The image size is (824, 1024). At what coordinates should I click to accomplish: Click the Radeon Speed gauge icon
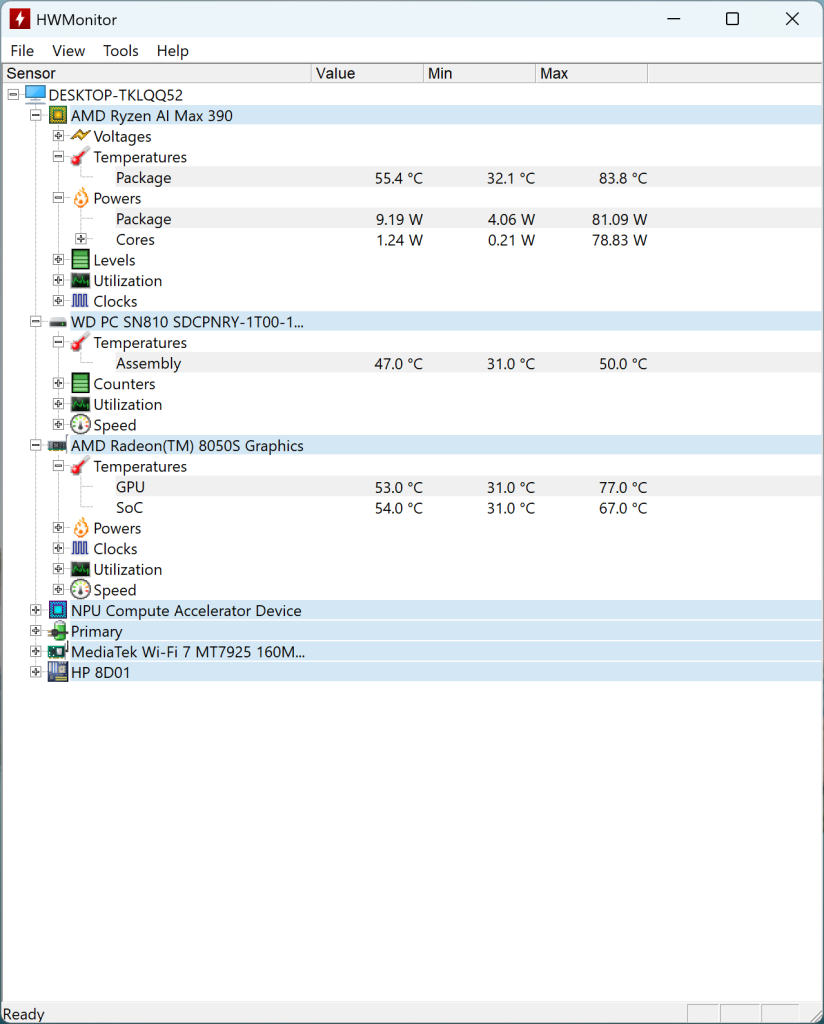tap(80, 590)
